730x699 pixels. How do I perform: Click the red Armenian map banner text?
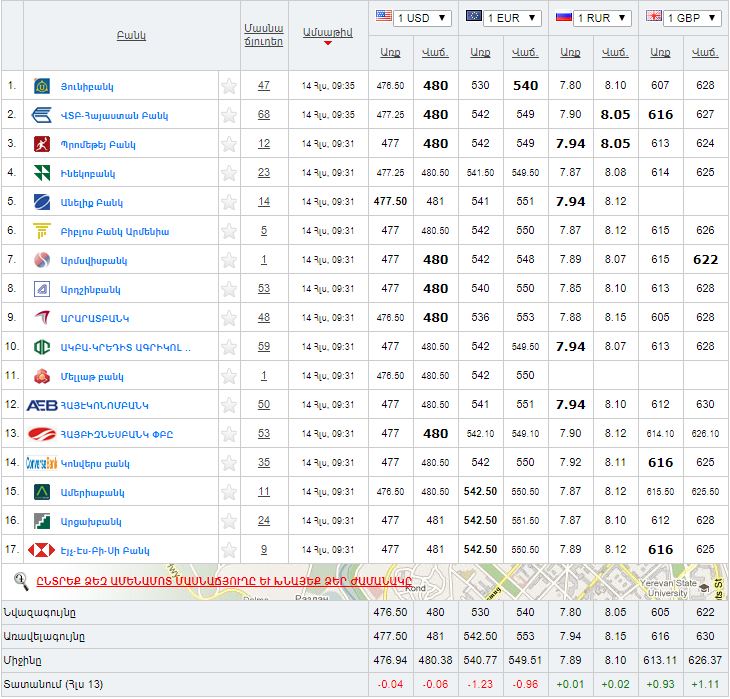click(224, 580)
